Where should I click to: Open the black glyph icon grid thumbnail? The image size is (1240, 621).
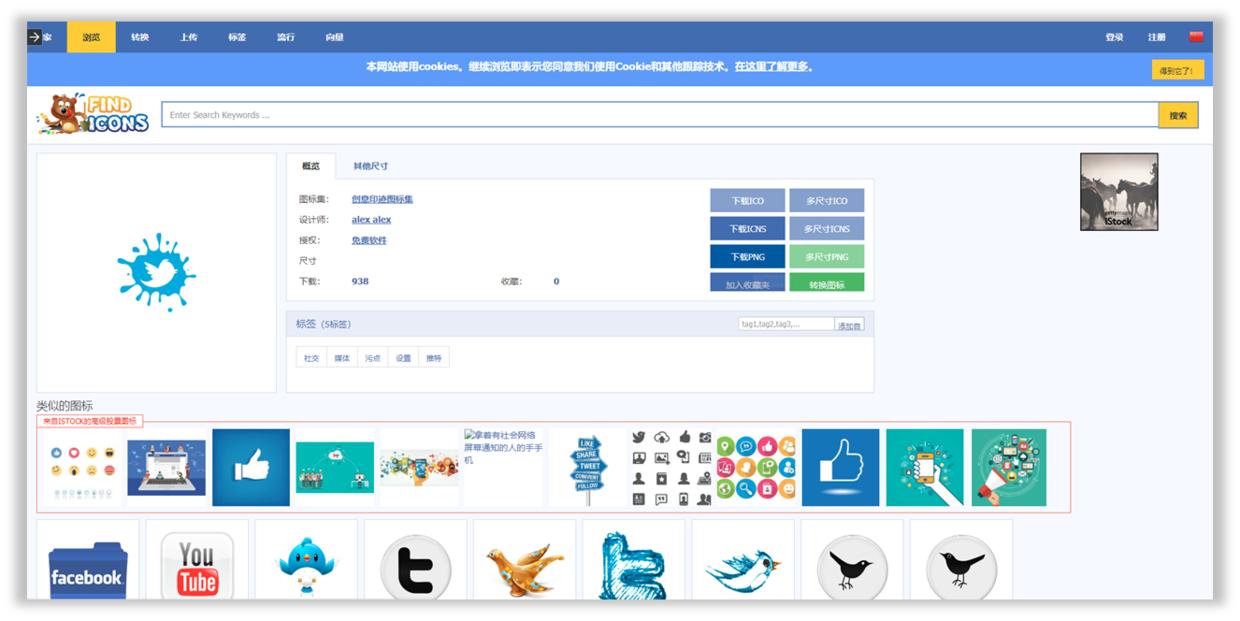point(672,467)
